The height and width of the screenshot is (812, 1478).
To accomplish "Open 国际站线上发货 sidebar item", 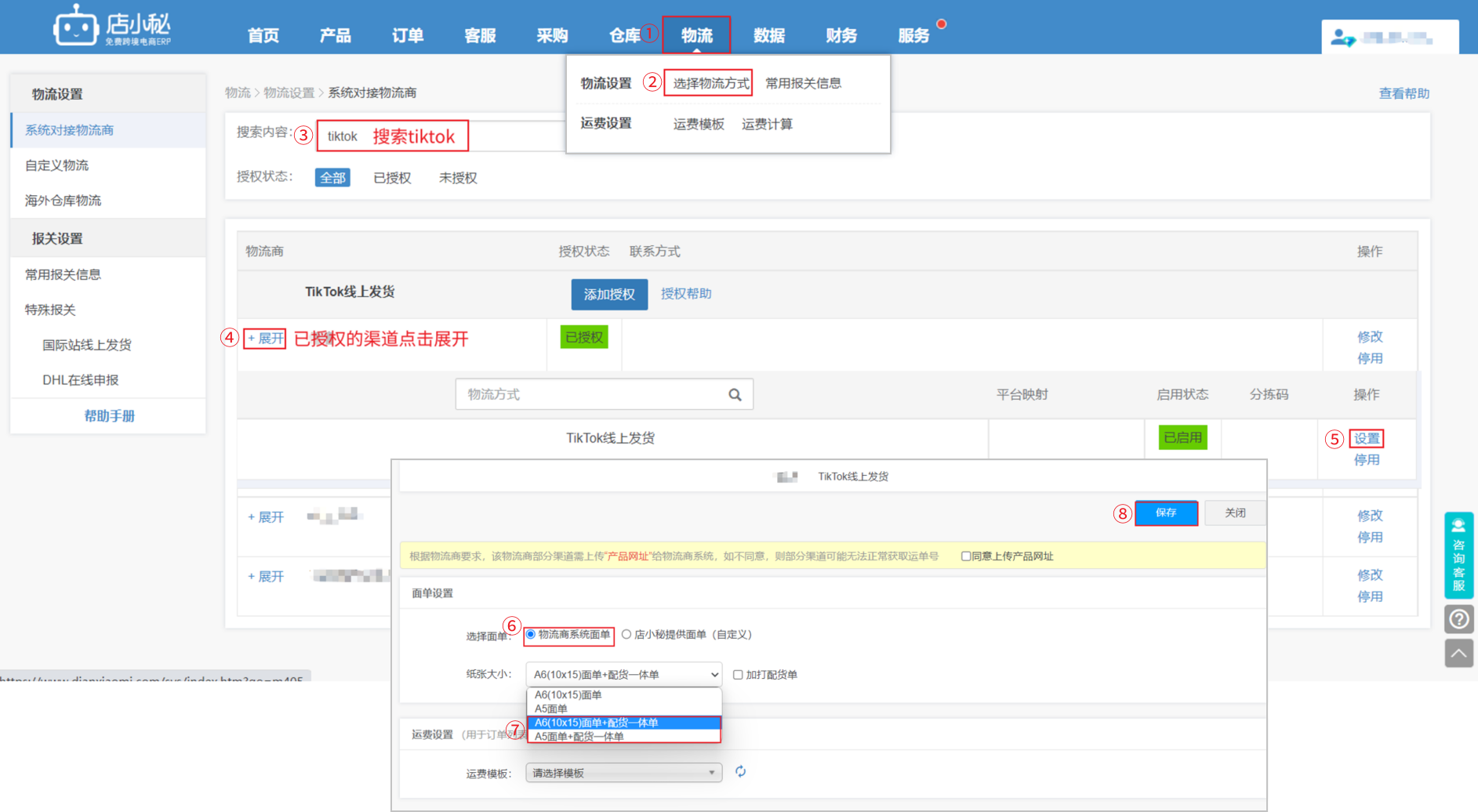I will (x=108, y=345).
